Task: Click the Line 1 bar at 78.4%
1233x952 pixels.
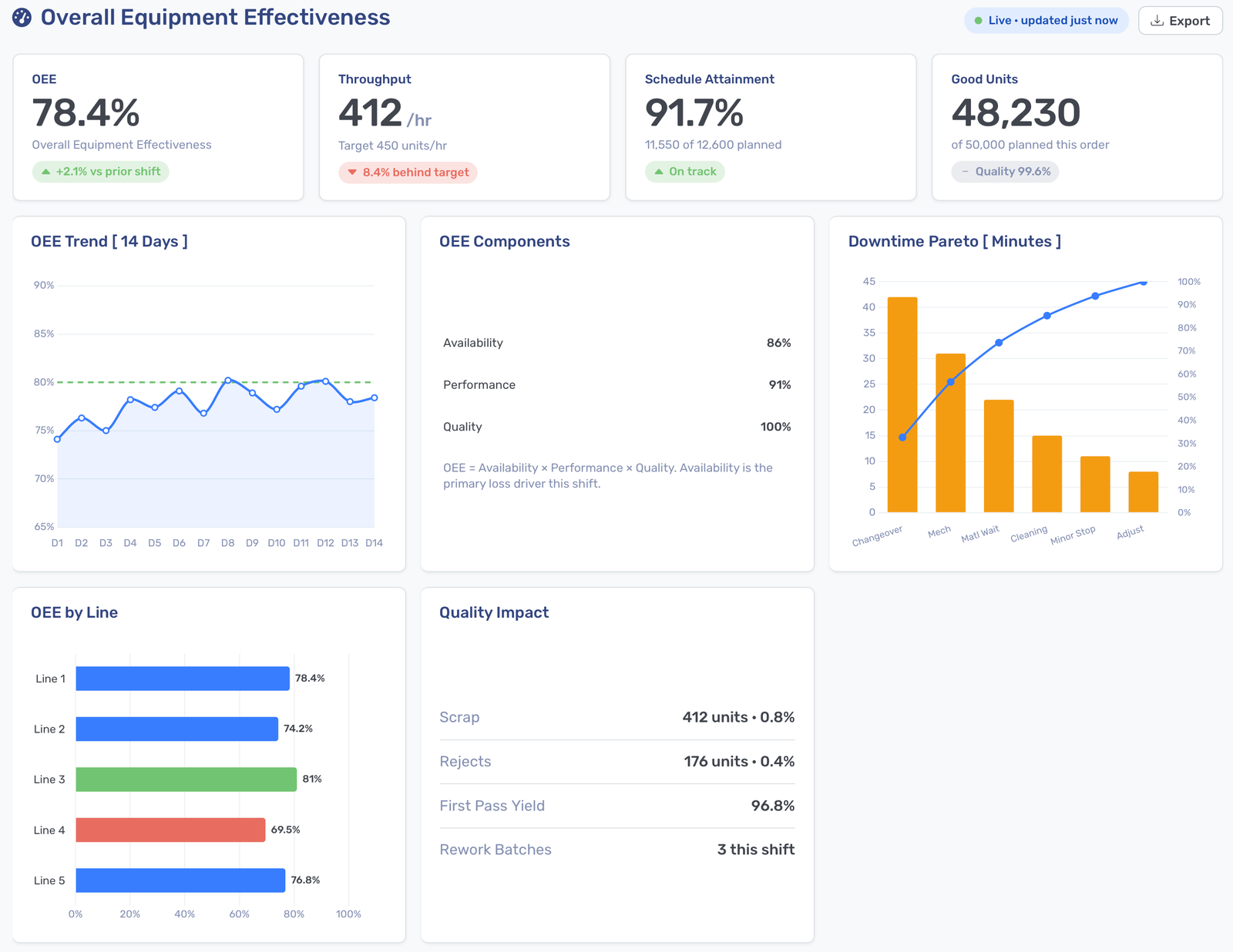Action: [x=183, y=679]
